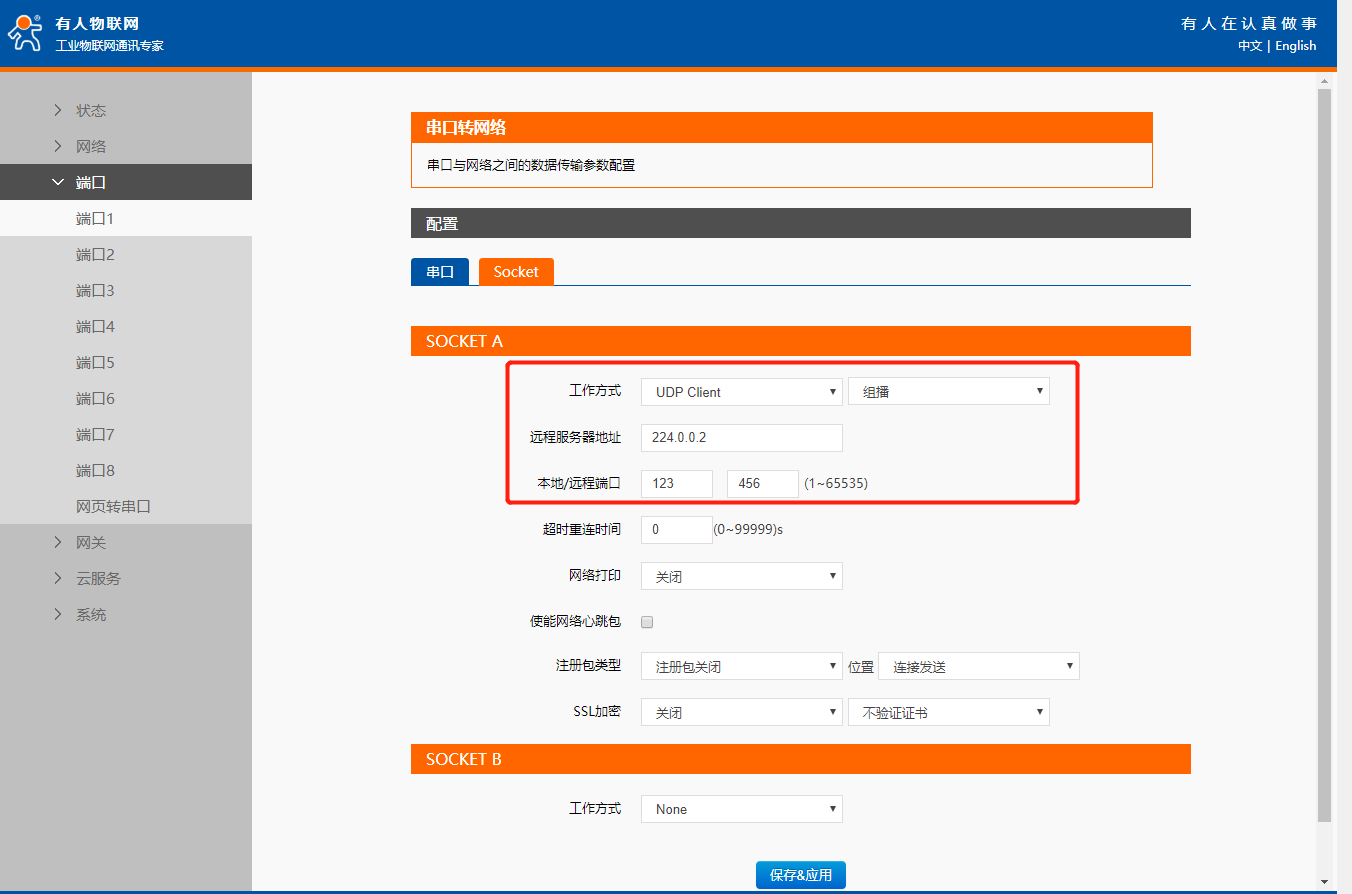This screenshot has height=894, width=1352.
Task: Switch to the 串口 tab
Action: [x=440, y=272]
